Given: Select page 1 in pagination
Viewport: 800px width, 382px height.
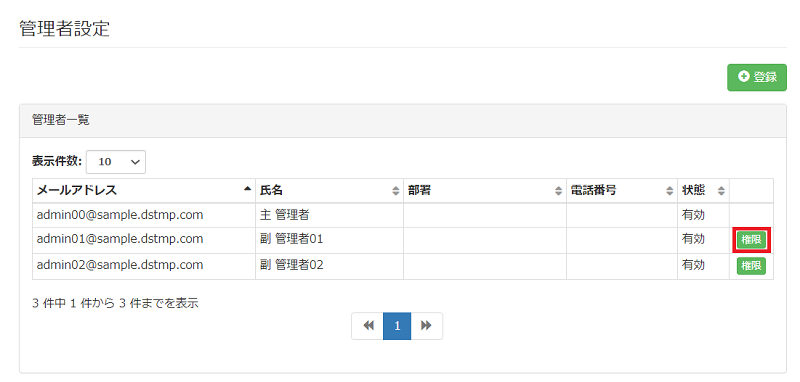Looking at the screenshot, I should [397, 326].
